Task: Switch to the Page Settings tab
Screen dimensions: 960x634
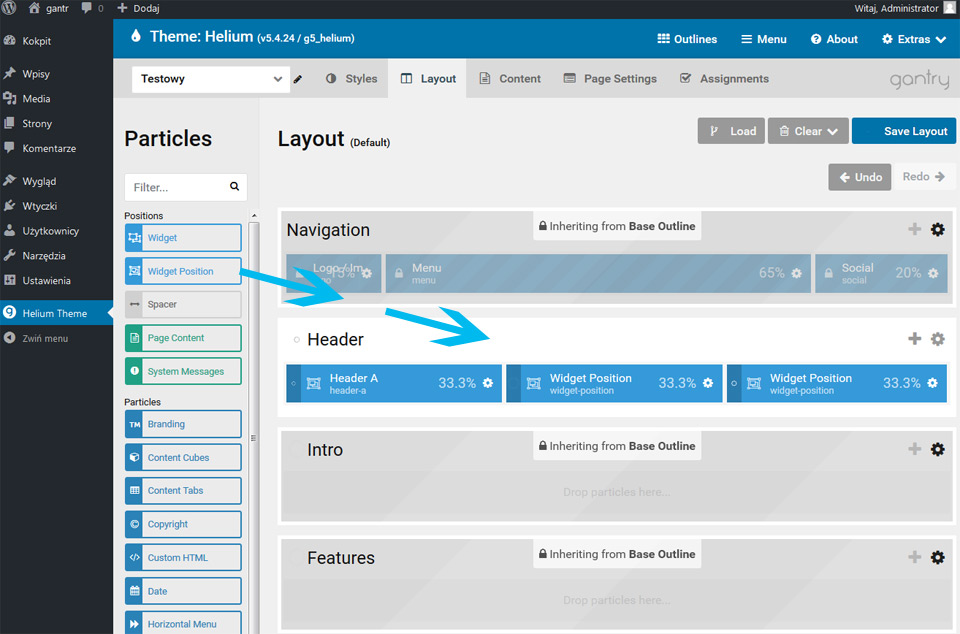Action: tap(610, 78)
